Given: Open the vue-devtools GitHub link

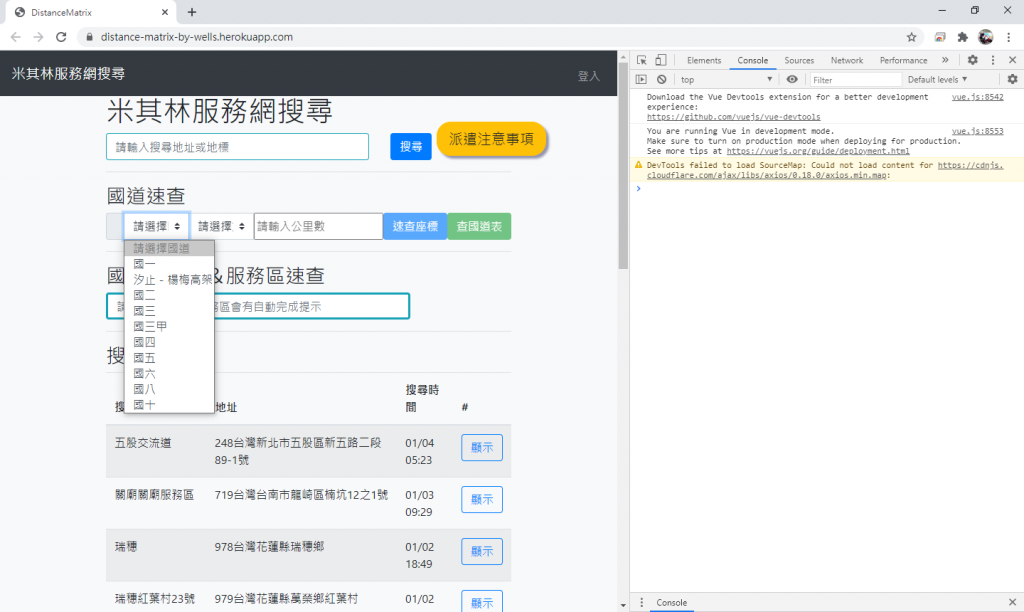Looking at the screenshot, I should tap(733, 117).
